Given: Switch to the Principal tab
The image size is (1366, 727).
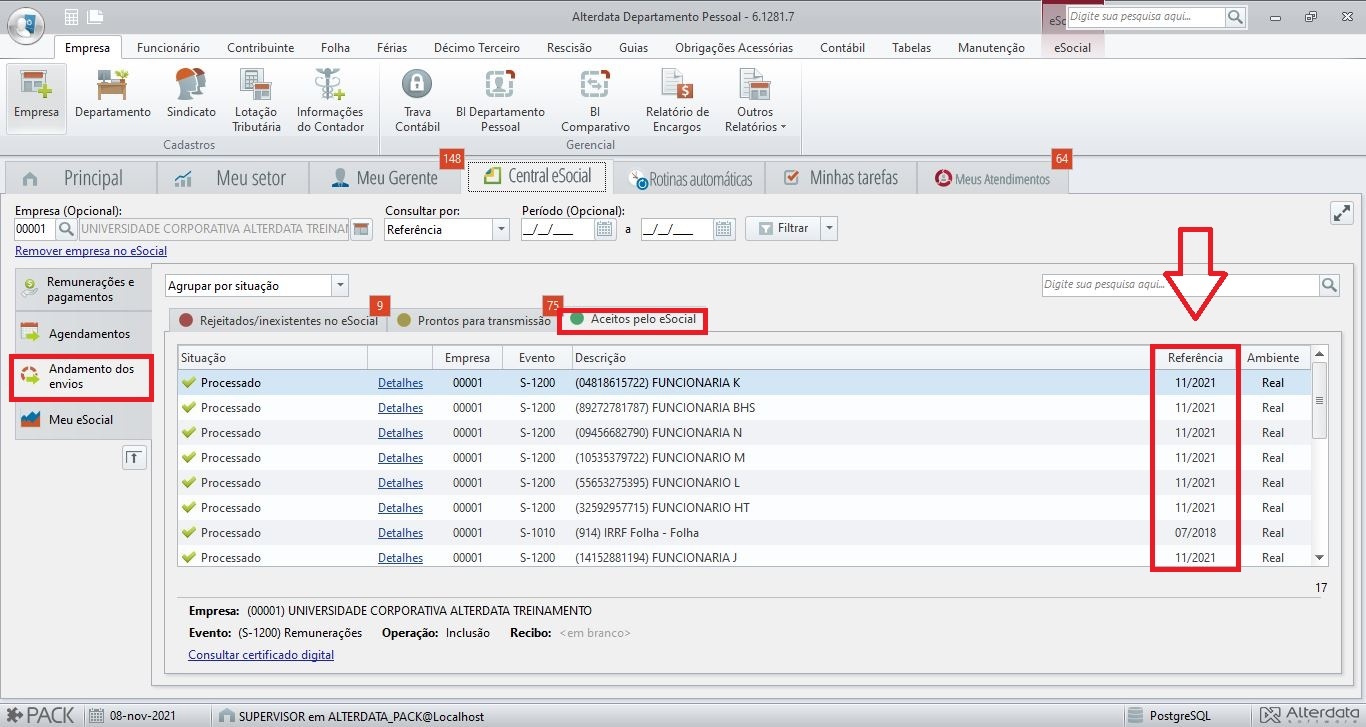Looking at the screenshot, I should [80, 178].
